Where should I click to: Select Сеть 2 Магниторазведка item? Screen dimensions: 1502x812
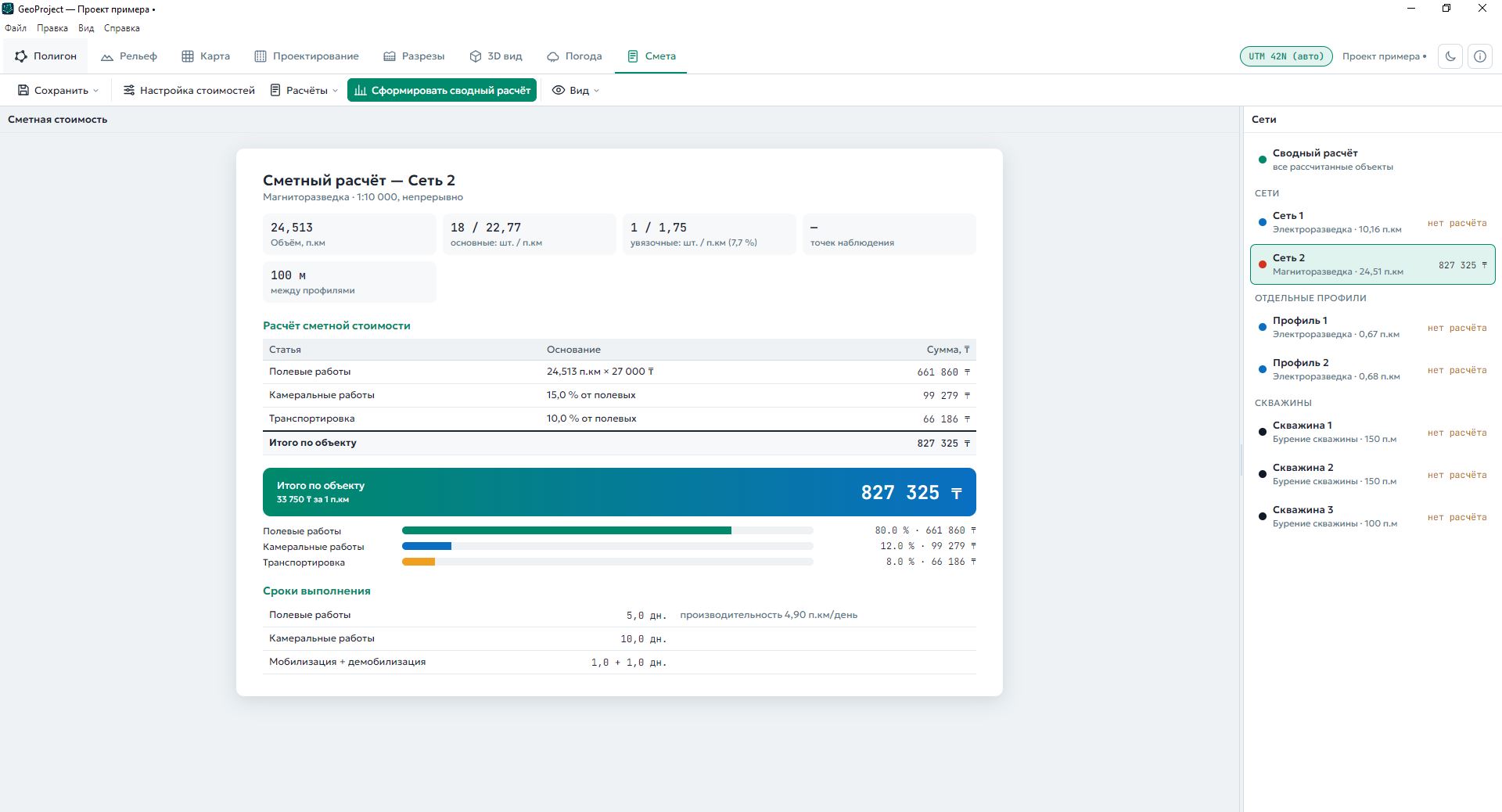tap(1373, 264)
